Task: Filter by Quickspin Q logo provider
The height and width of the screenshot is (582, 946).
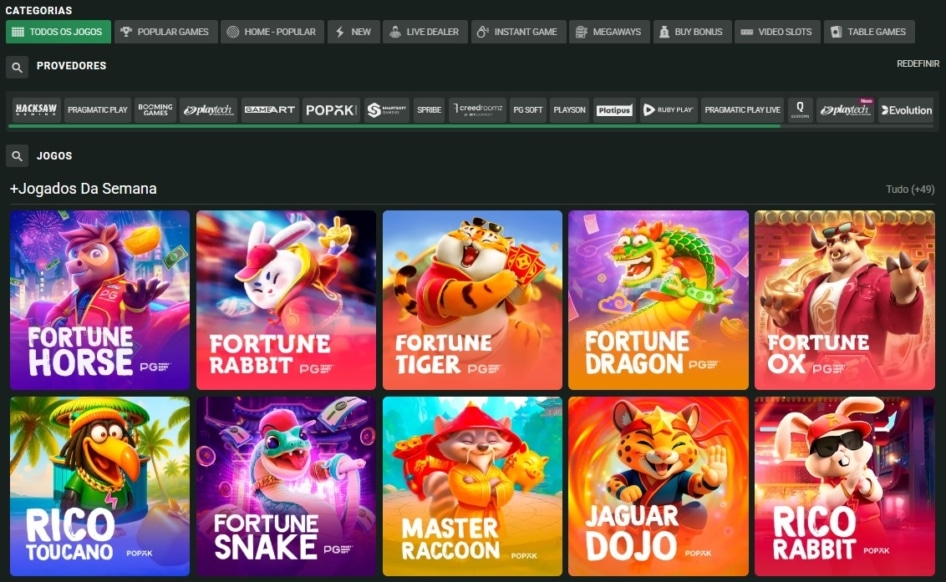Action: point(800,110)
